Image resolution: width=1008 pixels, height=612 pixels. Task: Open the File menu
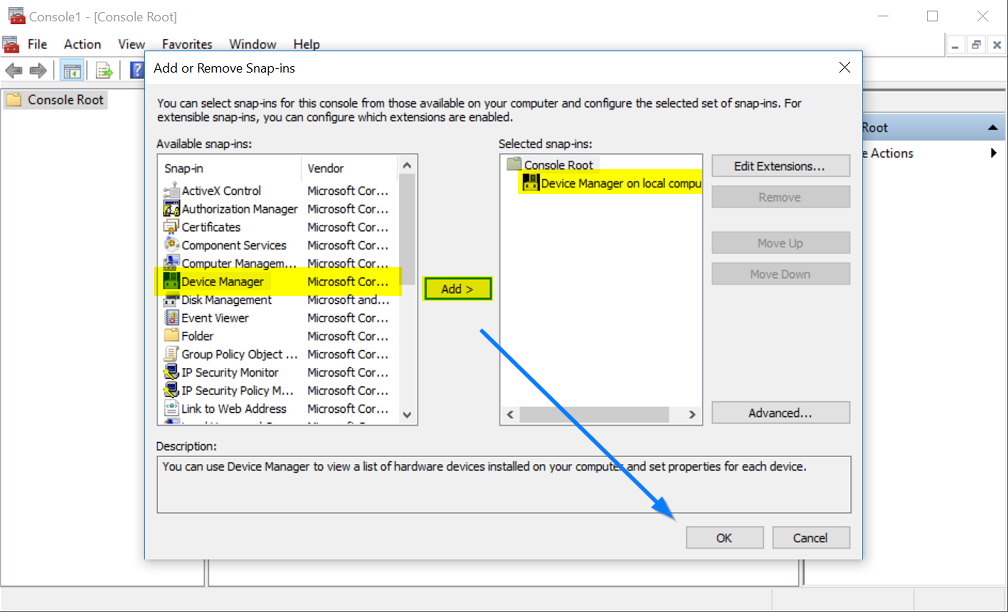[37, 44]
